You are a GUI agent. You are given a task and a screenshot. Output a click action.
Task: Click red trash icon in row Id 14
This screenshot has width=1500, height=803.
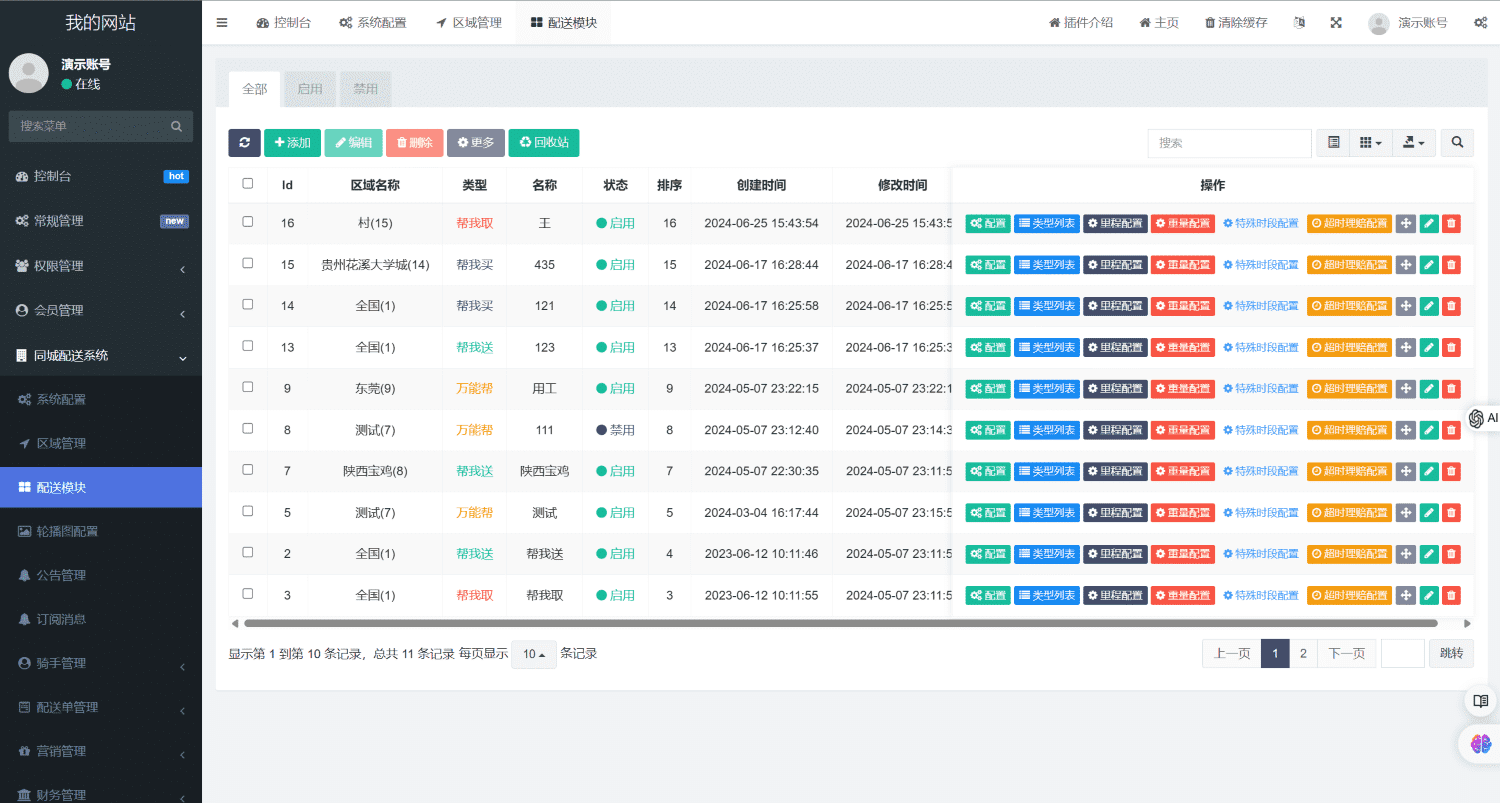coord(1452,306)
